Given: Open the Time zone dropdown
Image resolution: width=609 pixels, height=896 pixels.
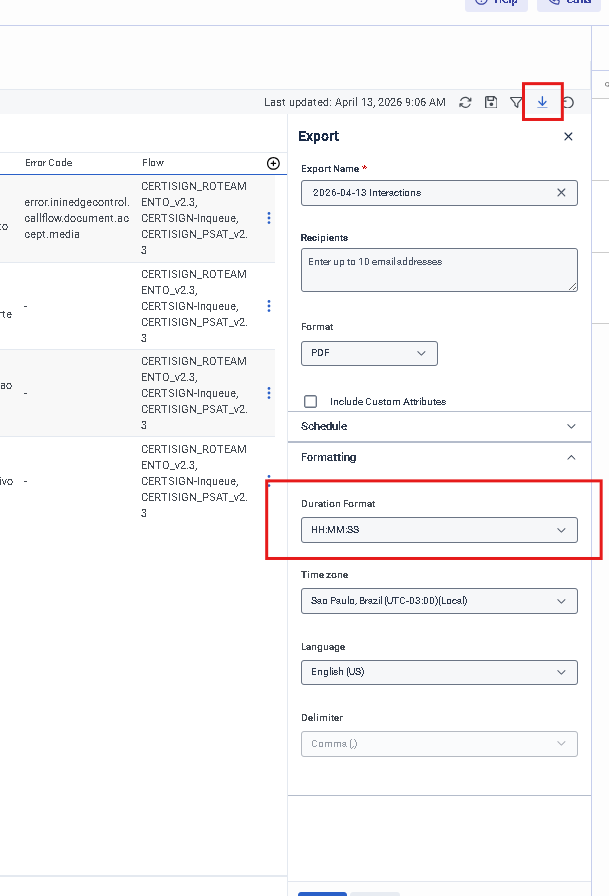Looking at the screenshot, I should (x=439, y=601).
